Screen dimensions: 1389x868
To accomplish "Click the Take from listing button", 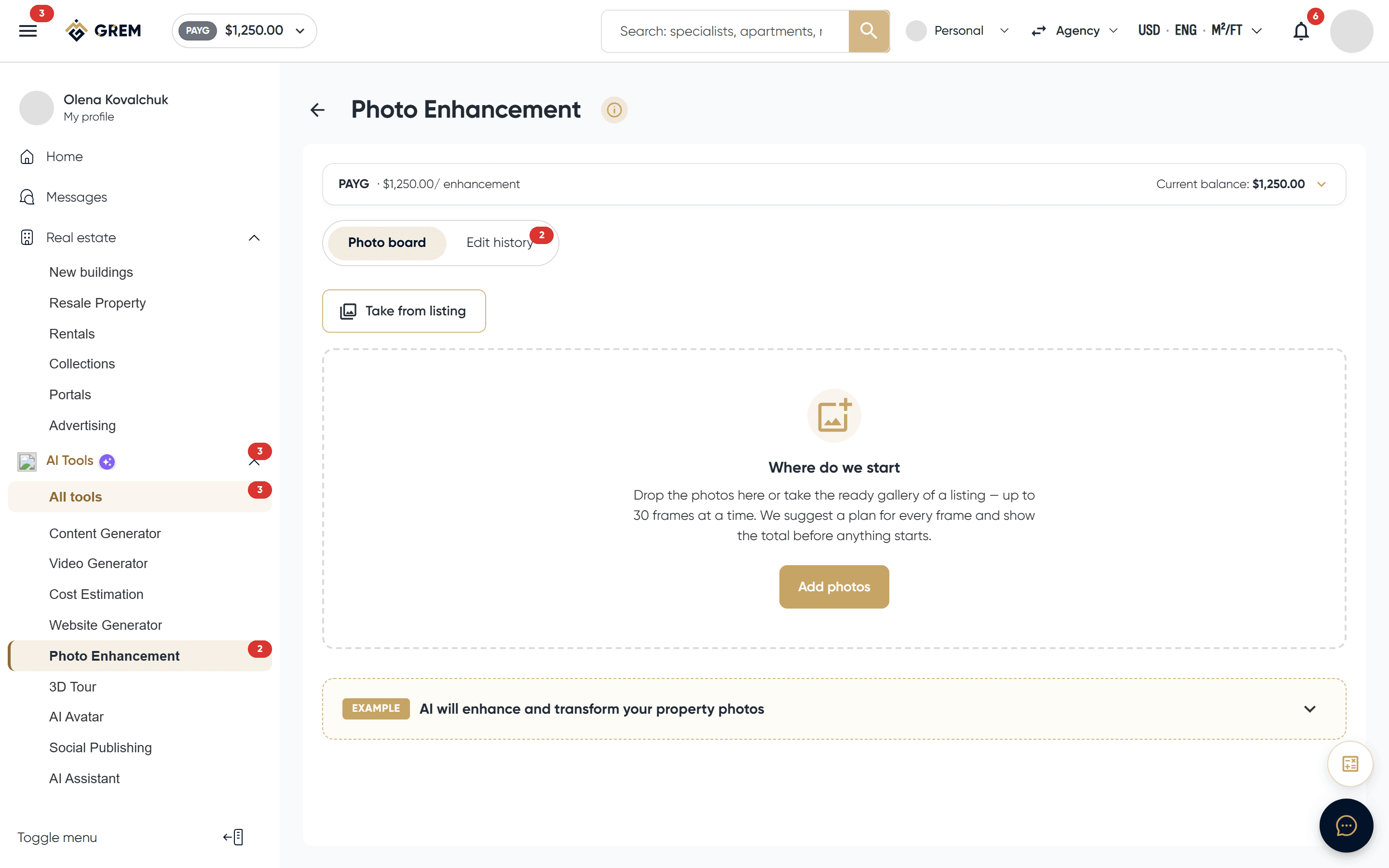I will click(404, 311).
